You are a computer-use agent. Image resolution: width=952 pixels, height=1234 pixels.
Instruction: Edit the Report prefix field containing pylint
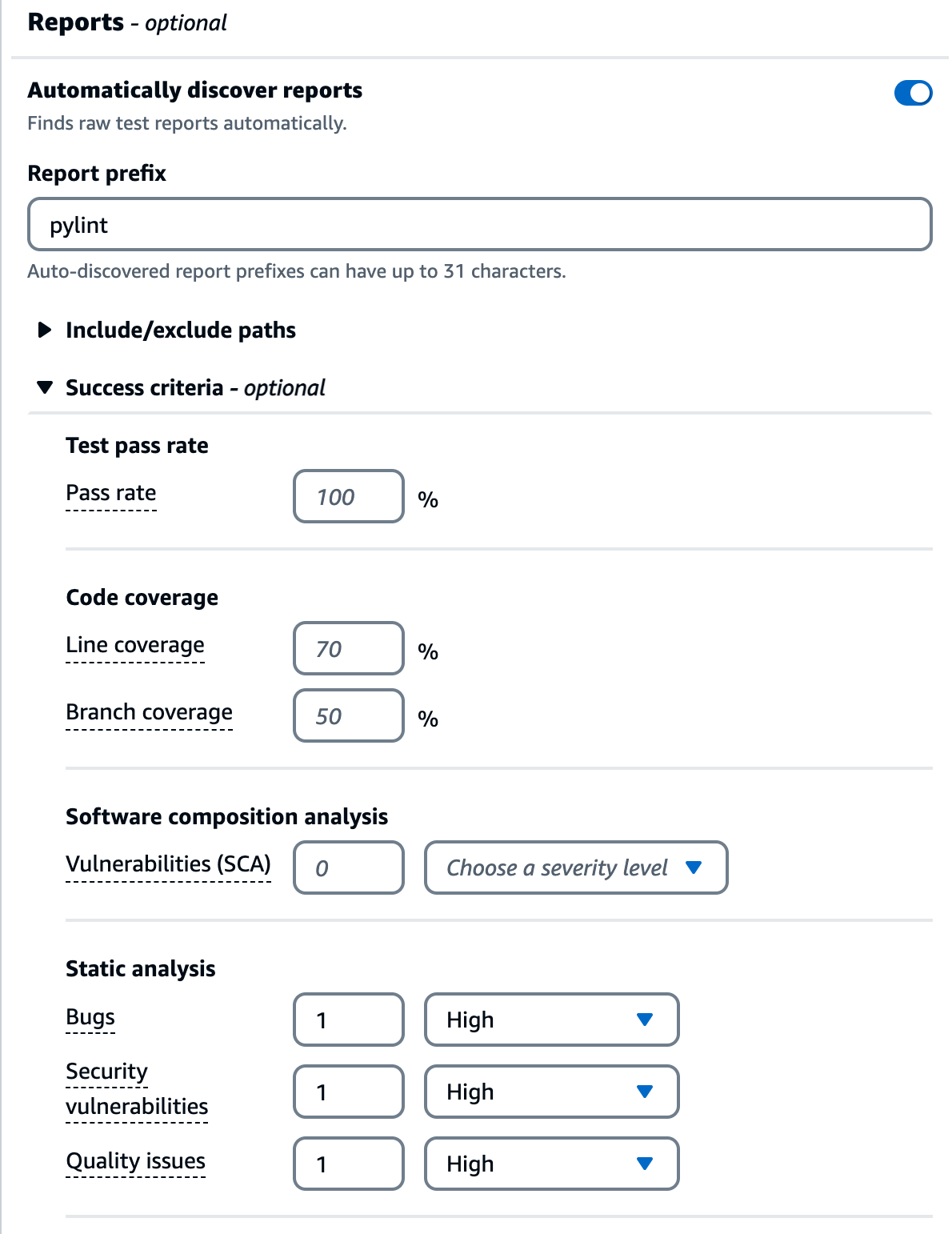pos(480,225)
